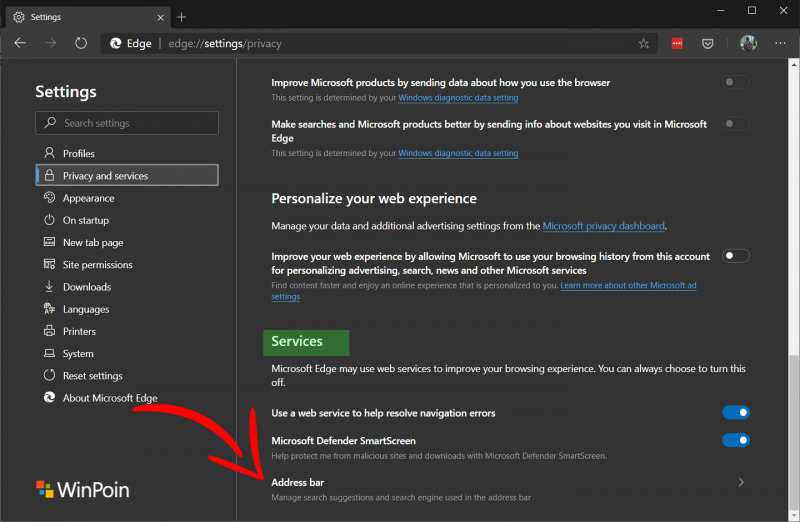The height and width of the screenshot is (522, 800).
Task: Click the Search settings field
Action: click(x=127, y=123)
